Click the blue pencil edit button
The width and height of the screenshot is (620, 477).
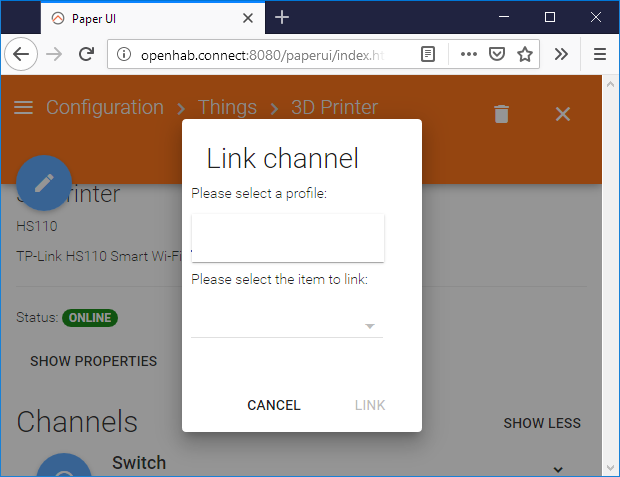click(44, 183)
